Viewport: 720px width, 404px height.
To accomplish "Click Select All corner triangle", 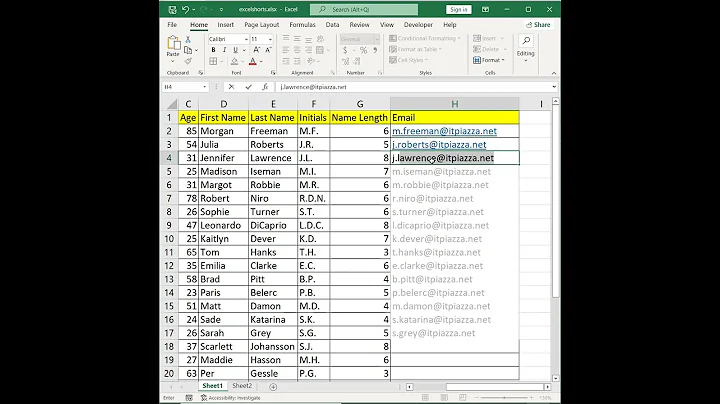I will 172,104.
